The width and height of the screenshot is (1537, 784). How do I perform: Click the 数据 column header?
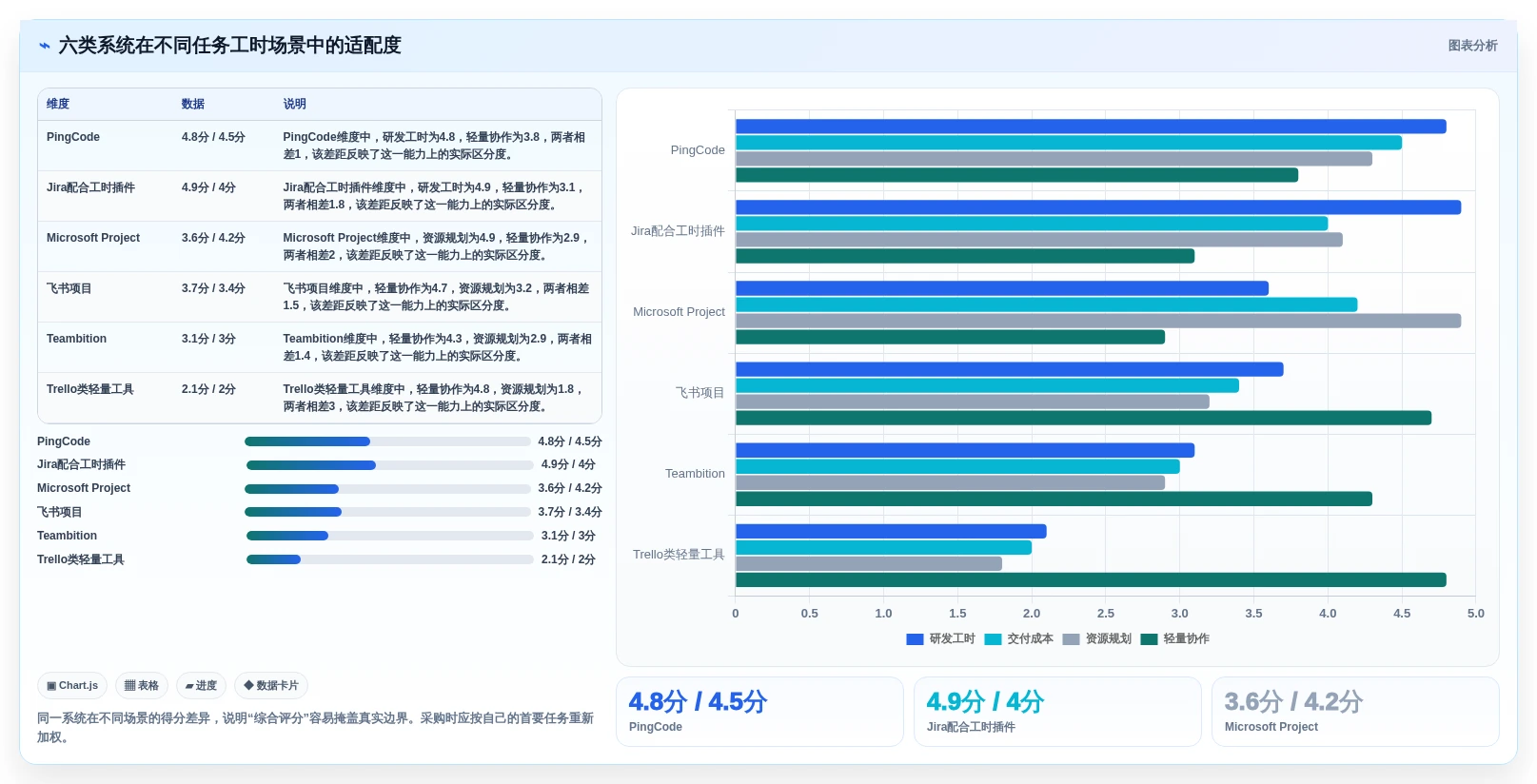193,104
